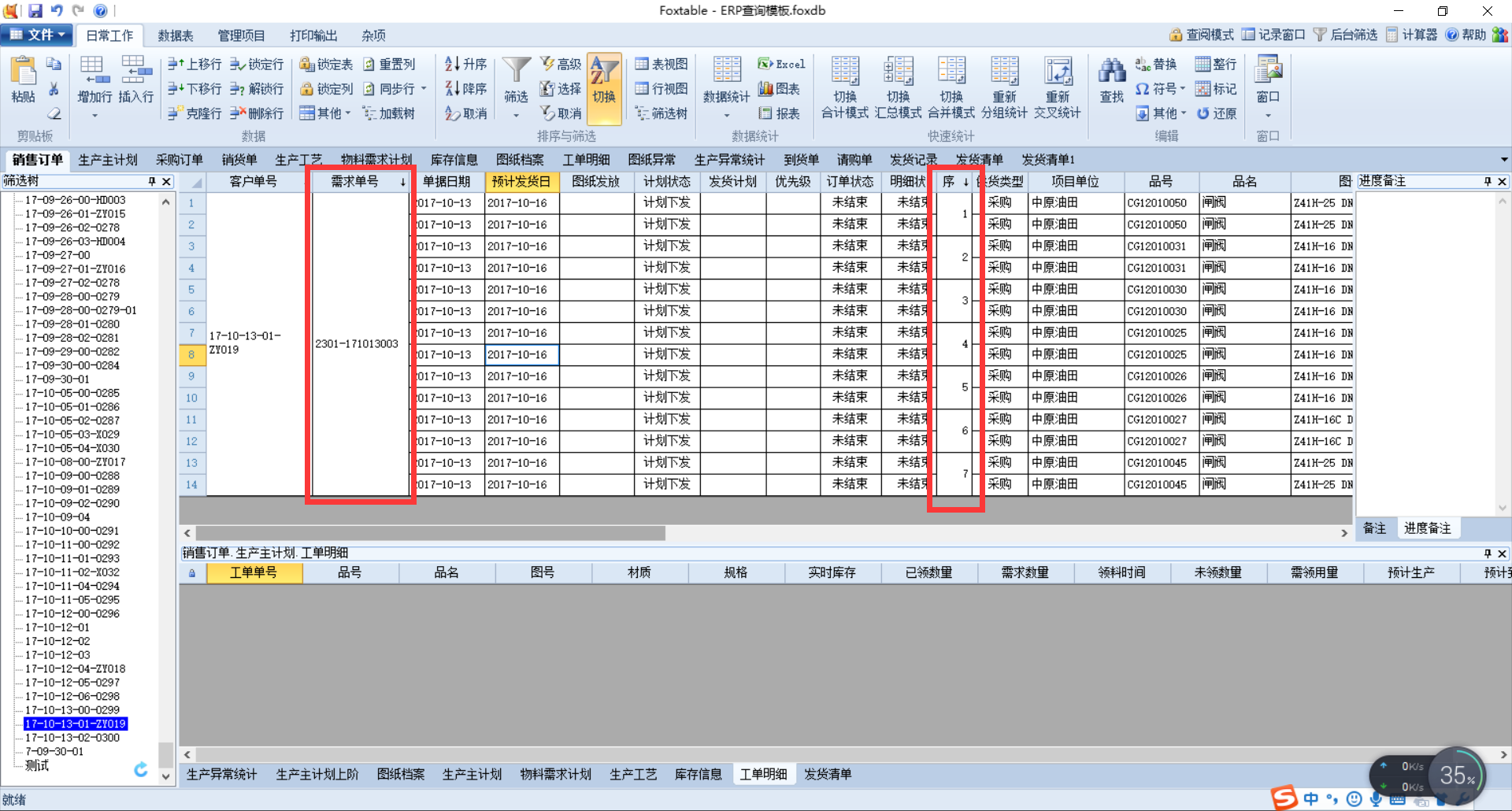Sort descending with the 降序 button
The image size is (1512, 811).
point(465,89)
